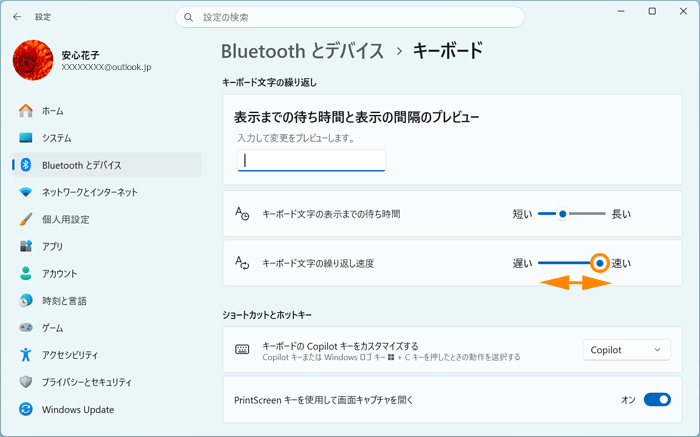Click the back arrow icon
The image size is (700, 437).
[x=17, y=17]
